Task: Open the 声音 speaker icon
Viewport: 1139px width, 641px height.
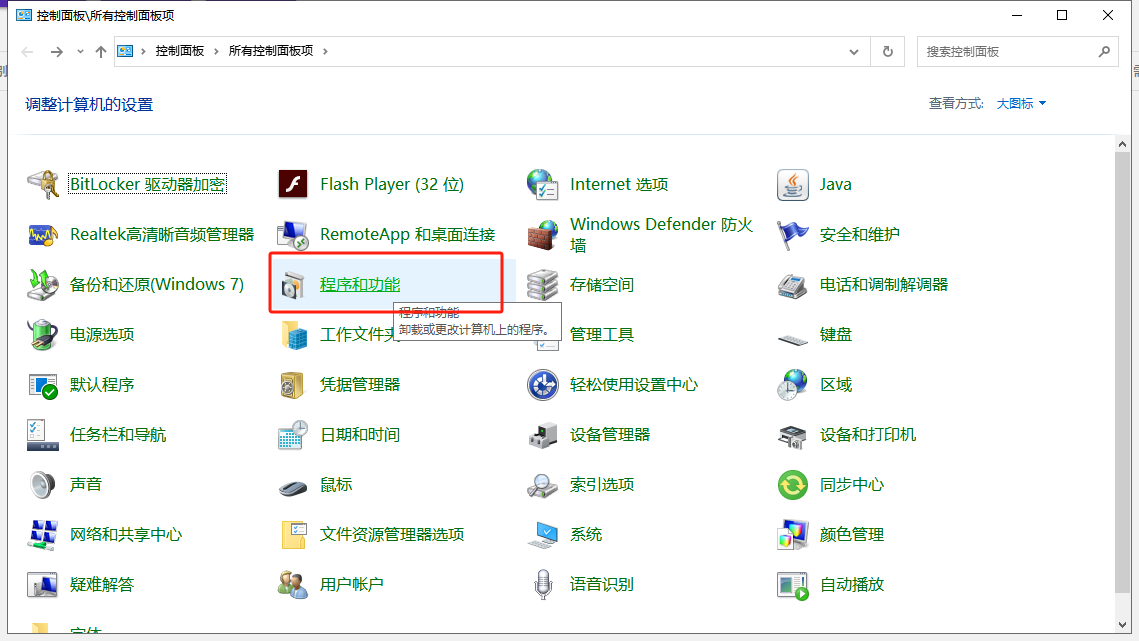Action: tap(43, 485)
